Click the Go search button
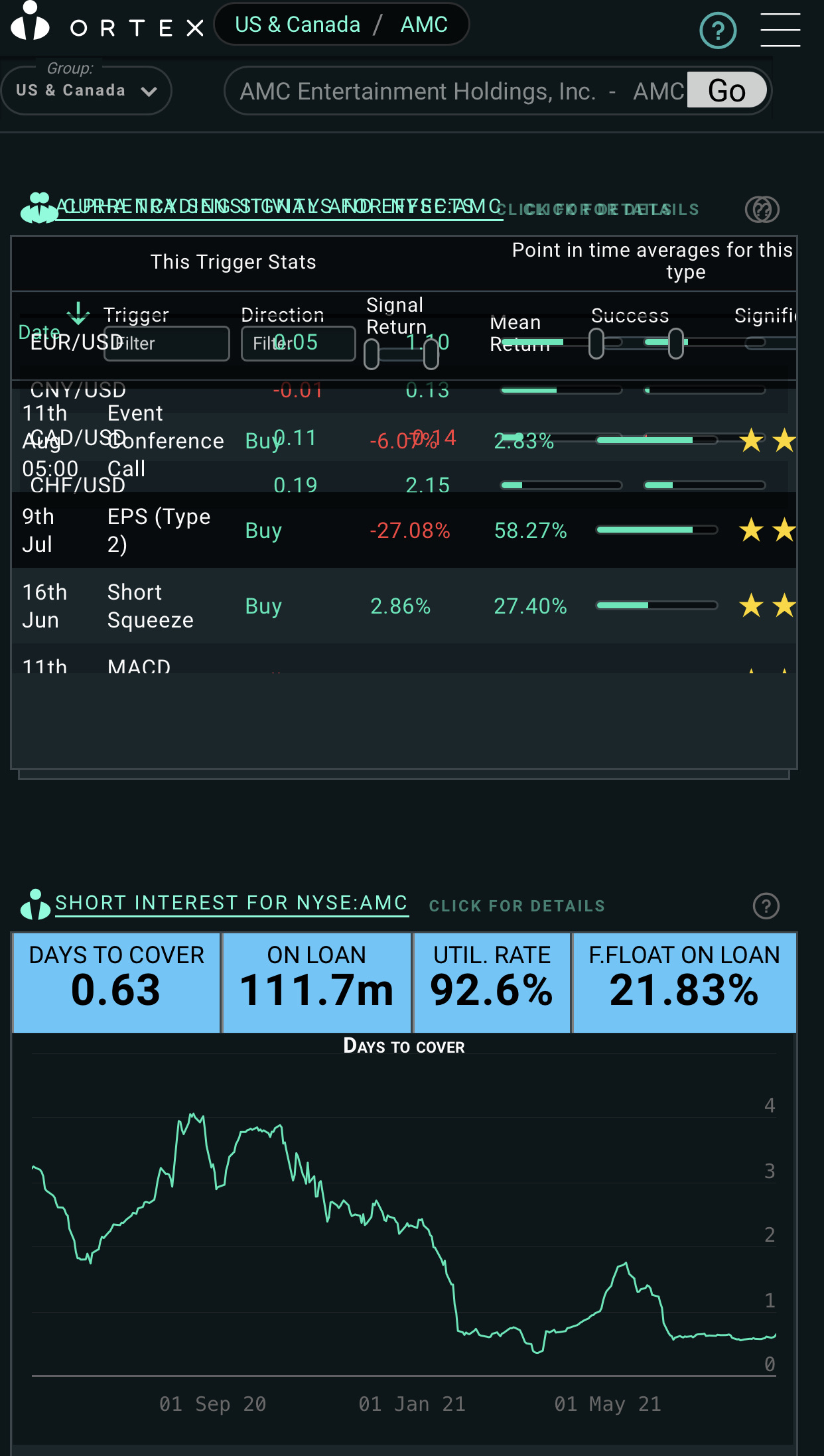Viewport: 824px width, 1456px height. pyautogui.click(x=727, y=90)
